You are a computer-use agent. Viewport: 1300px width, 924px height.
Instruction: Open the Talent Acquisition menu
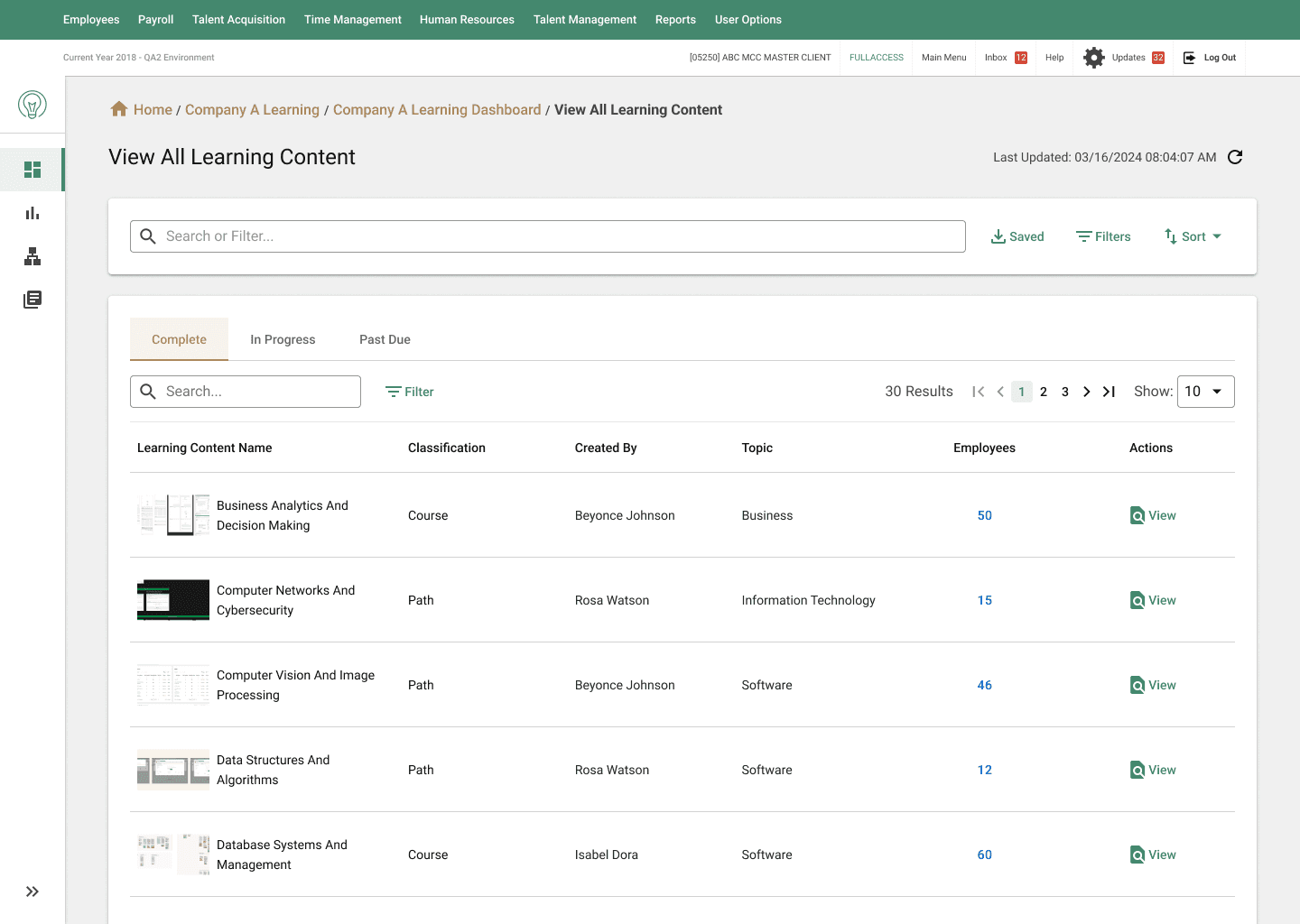[x=238, y=20]
